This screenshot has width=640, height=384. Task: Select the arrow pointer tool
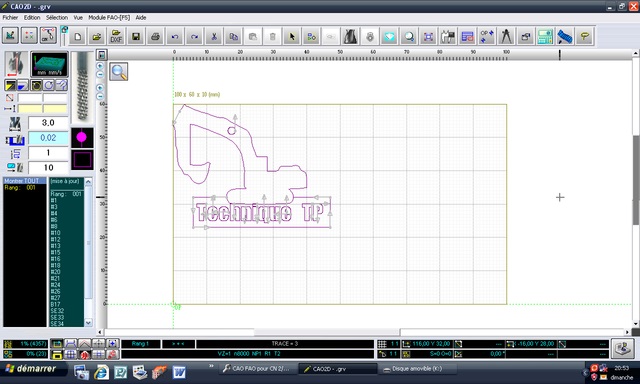(291, 36)
